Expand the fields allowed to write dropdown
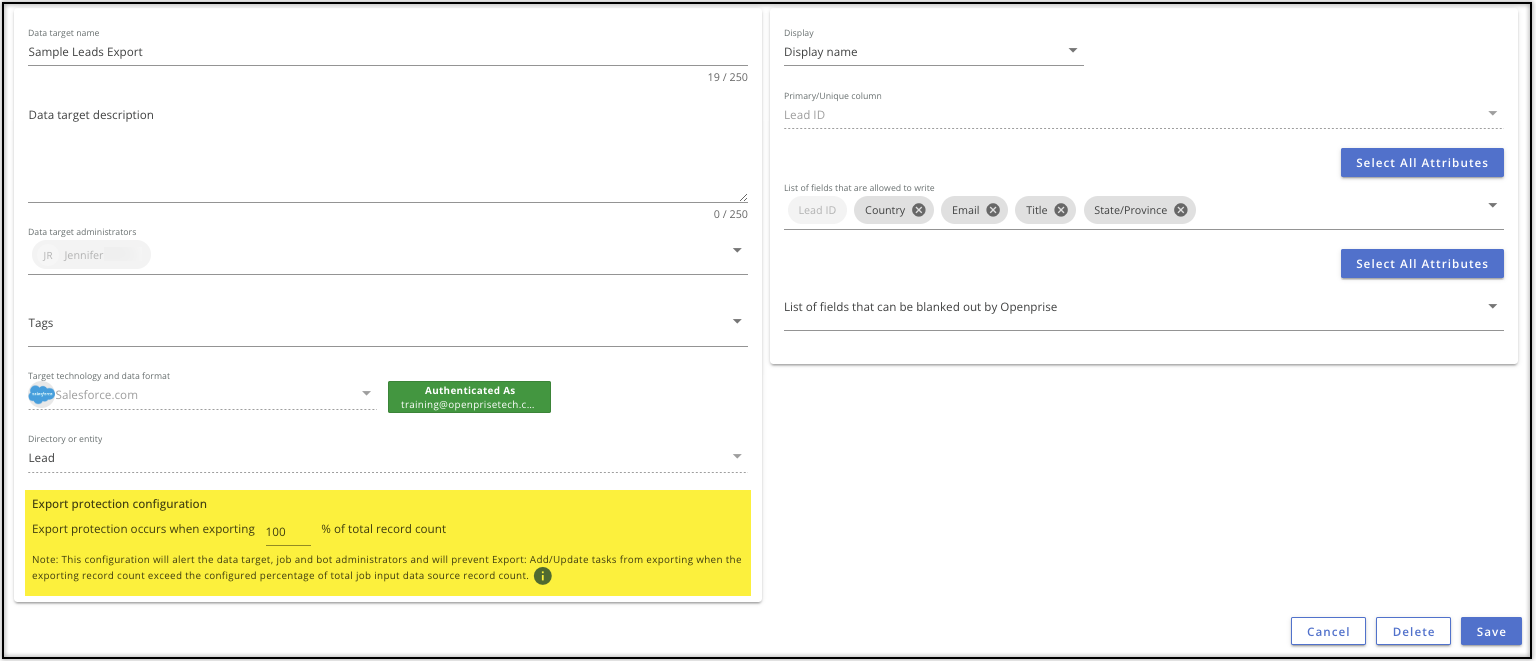 click(x=1492, y=205)
